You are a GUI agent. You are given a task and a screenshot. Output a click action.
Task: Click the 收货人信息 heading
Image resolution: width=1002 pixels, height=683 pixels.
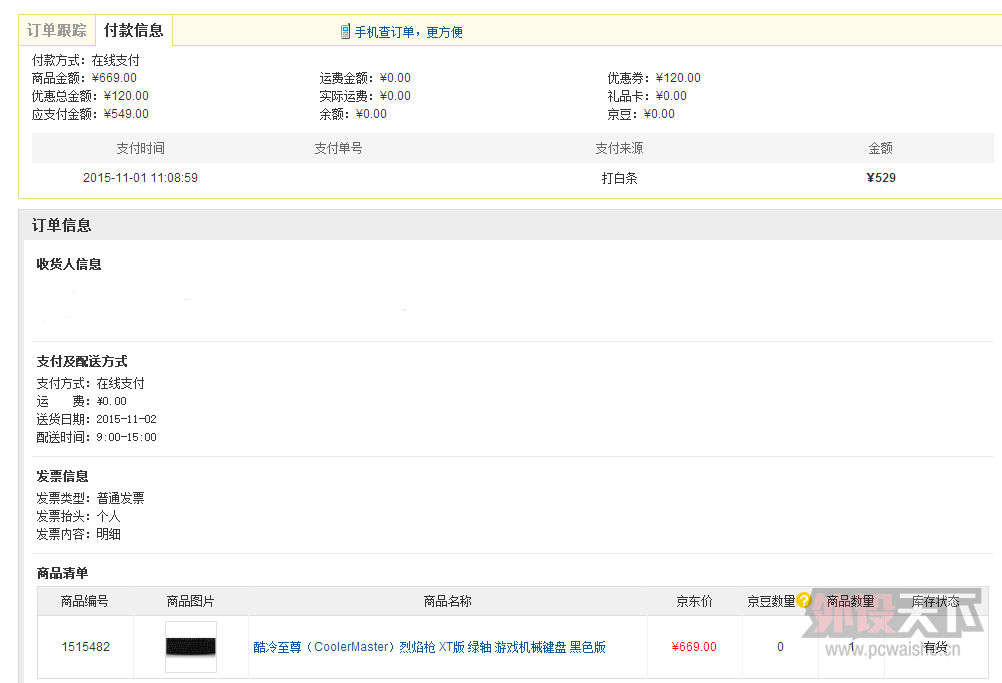tap(69, 264)
